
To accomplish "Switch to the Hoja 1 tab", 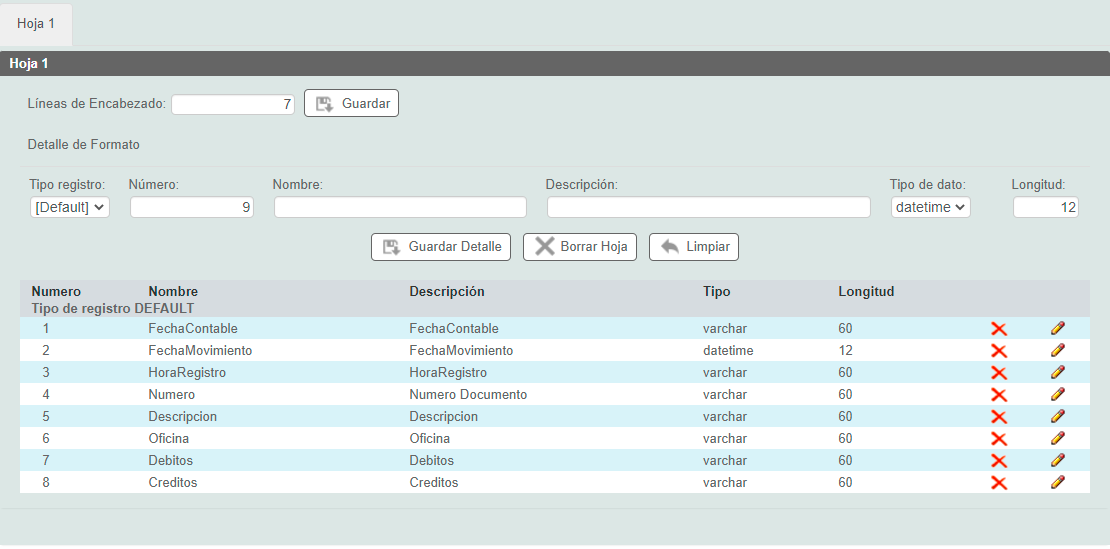I will point(36,23).
